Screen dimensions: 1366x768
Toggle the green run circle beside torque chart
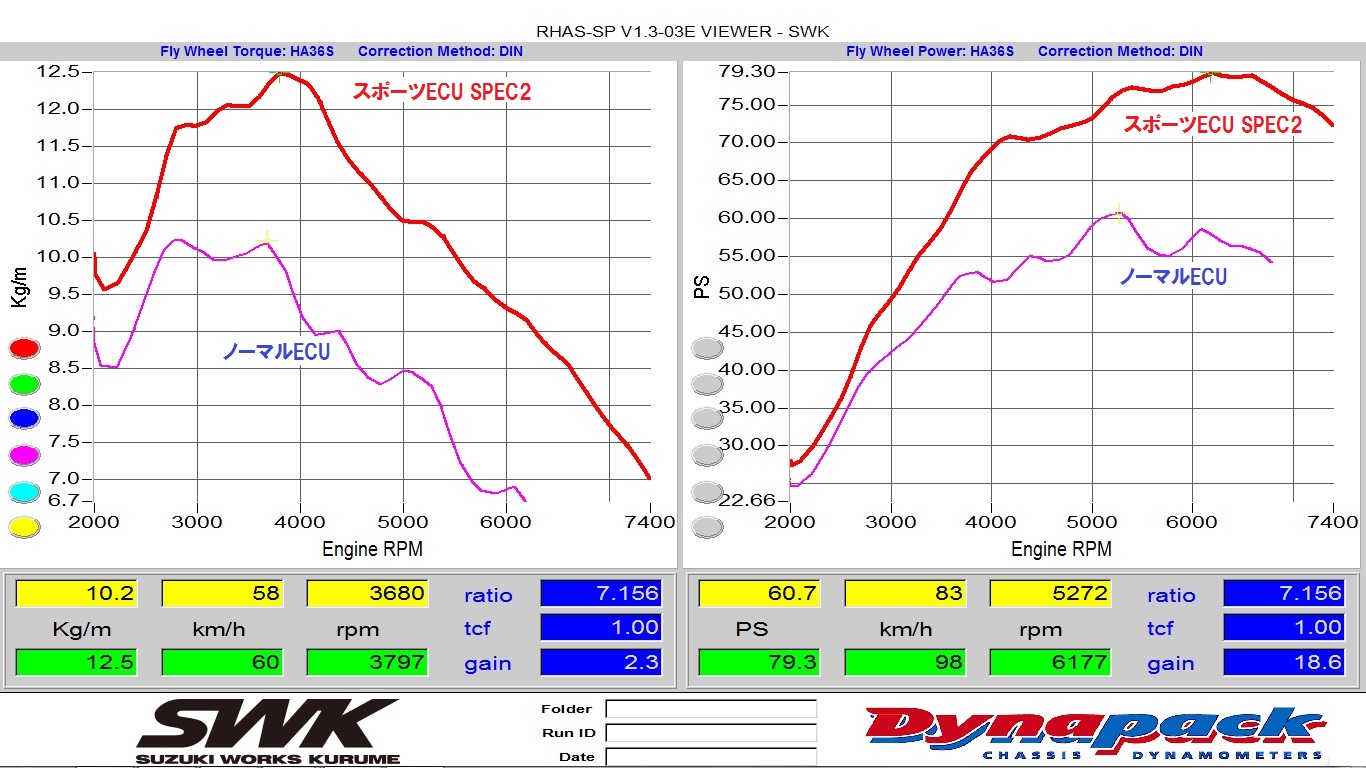[x=24, y=383]
